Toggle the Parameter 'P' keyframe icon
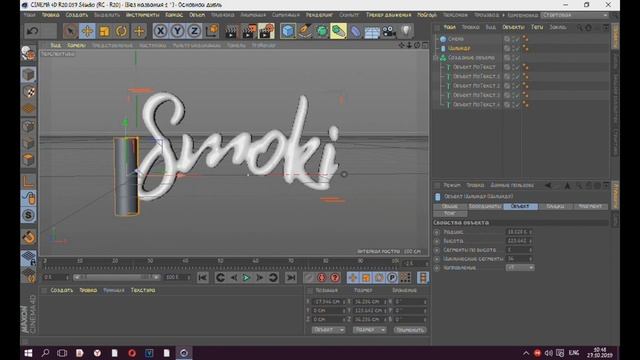Image resolution: width=640 pixels, height=360 pixels. [392, 278]
